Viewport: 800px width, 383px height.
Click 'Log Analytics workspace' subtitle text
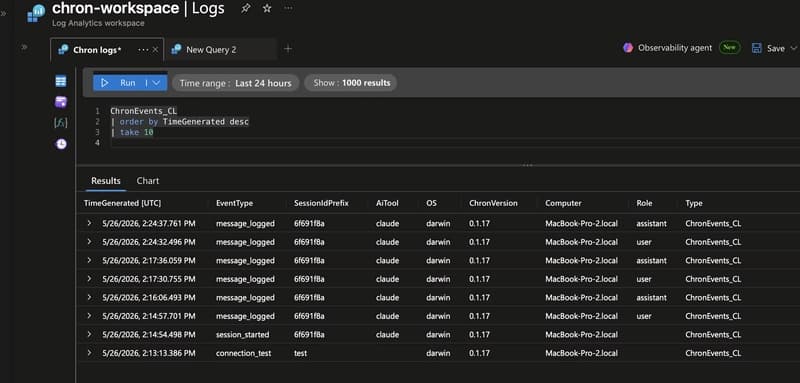[x=98, y=23]
